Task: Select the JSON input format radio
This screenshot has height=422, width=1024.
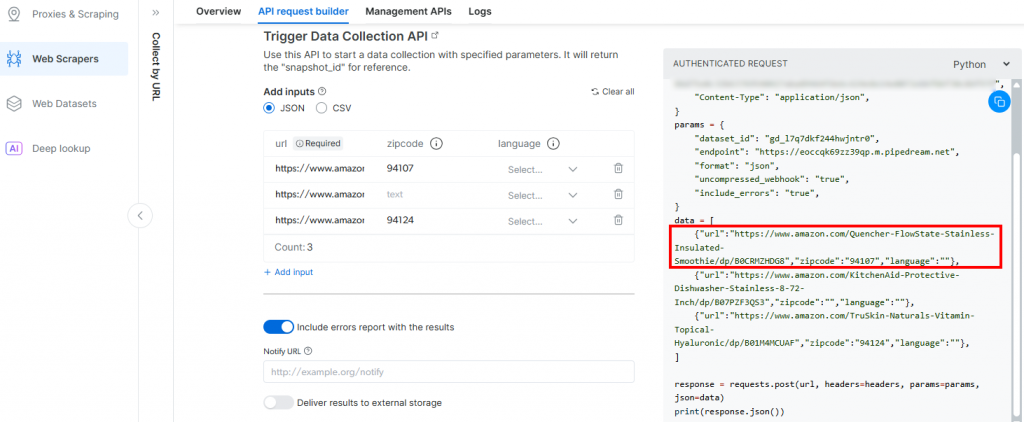Action: click(x=270, y=108)
